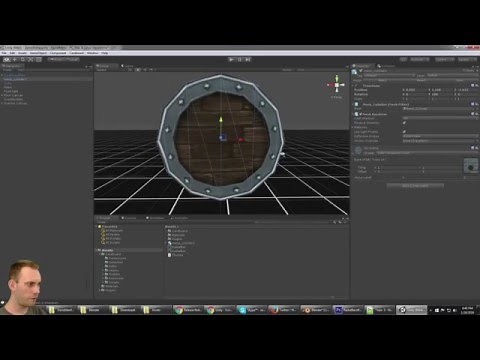Open Transform component gear settings
This screenshot has width=480, height=360.
tap(477, 86)
